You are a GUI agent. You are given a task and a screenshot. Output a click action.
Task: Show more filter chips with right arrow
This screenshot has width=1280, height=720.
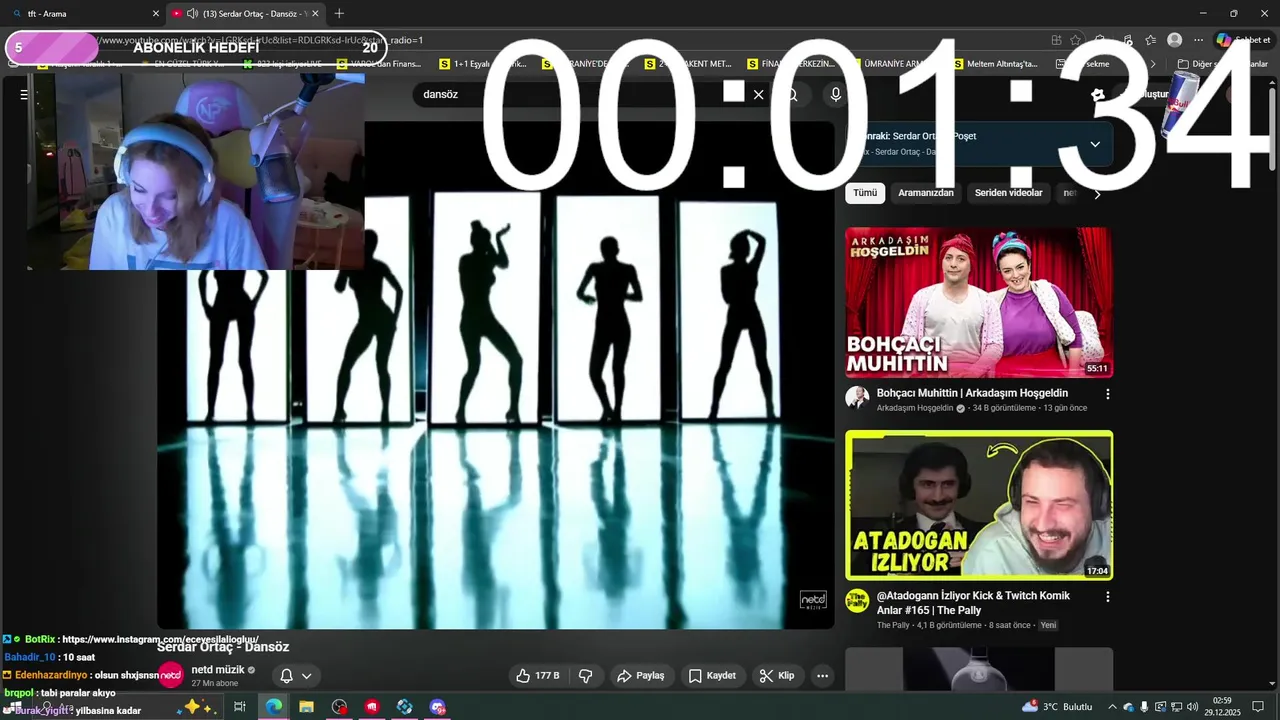[1097, 194]
